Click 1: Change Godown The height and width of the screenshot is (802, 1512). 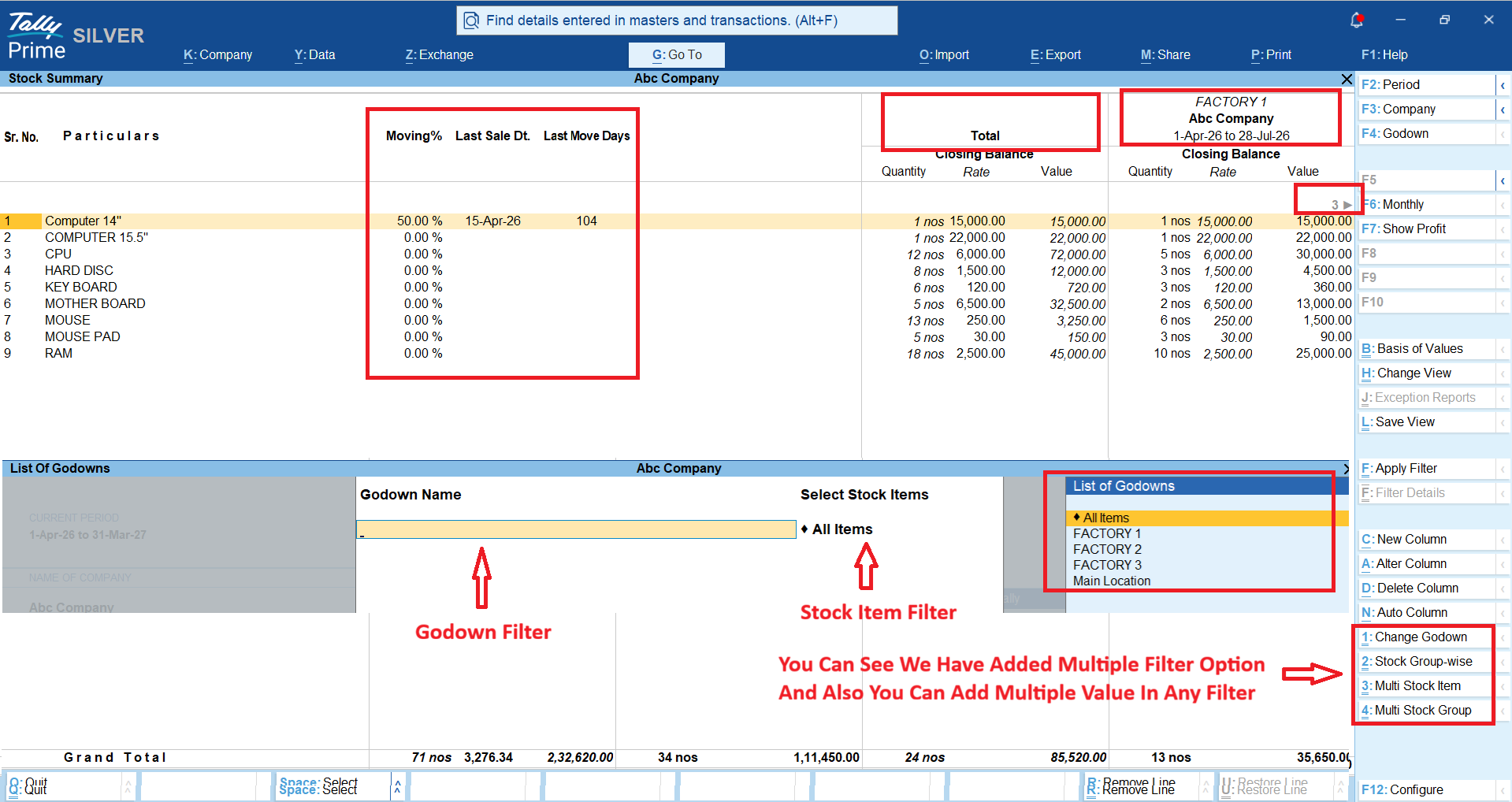coord(1427,637)
